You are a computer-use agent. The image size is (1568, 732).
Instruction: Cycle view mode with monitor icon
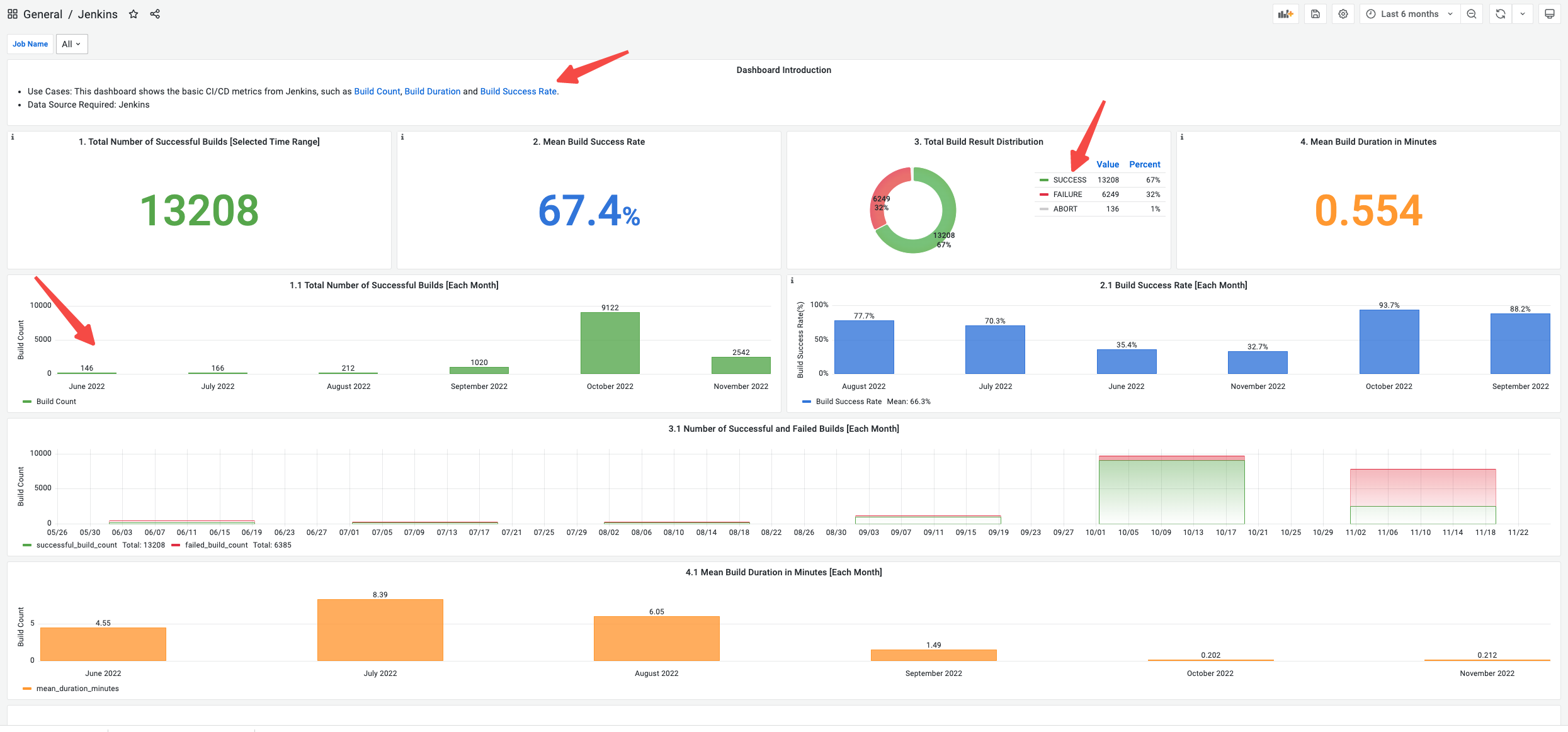[1550, 14]
